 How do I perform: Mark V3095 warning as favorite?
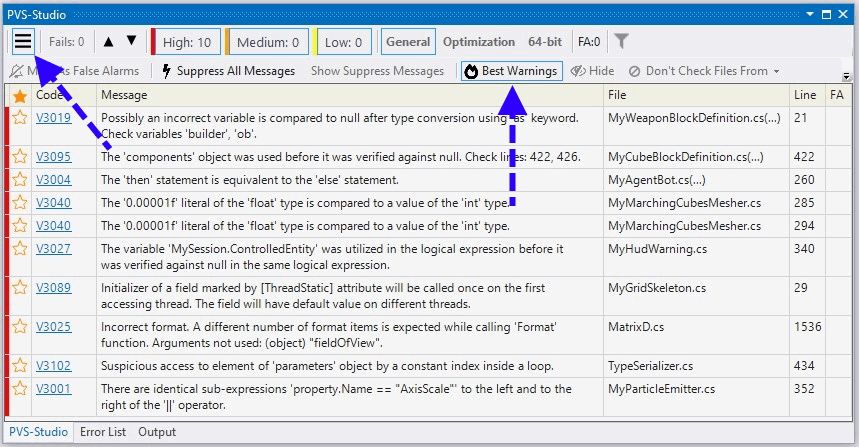(x=20, y=157)
